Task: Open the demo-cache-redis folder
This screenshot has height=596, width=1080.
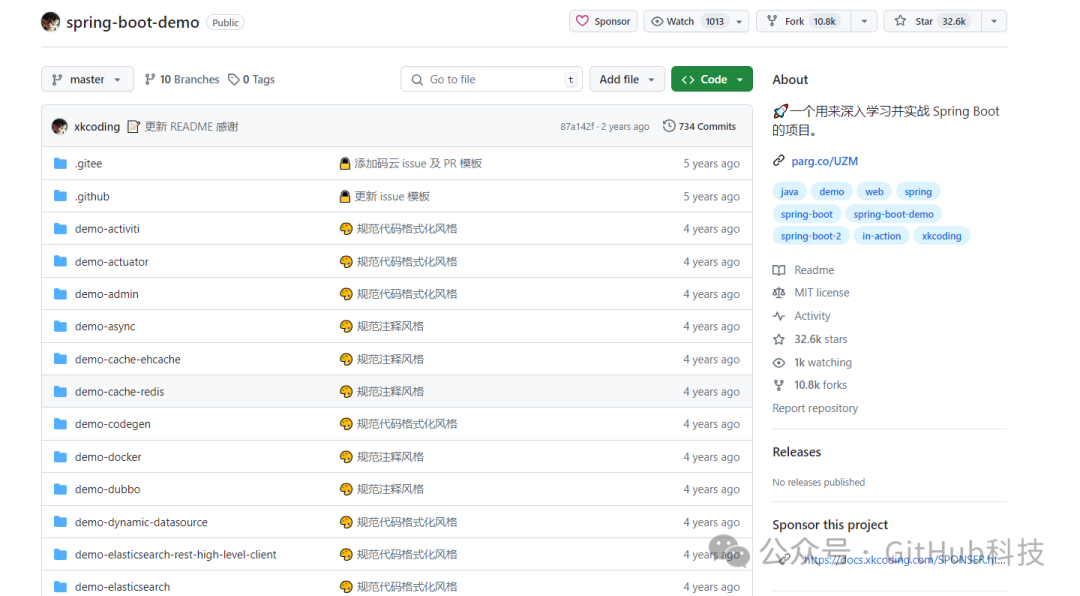Action: 120,392
